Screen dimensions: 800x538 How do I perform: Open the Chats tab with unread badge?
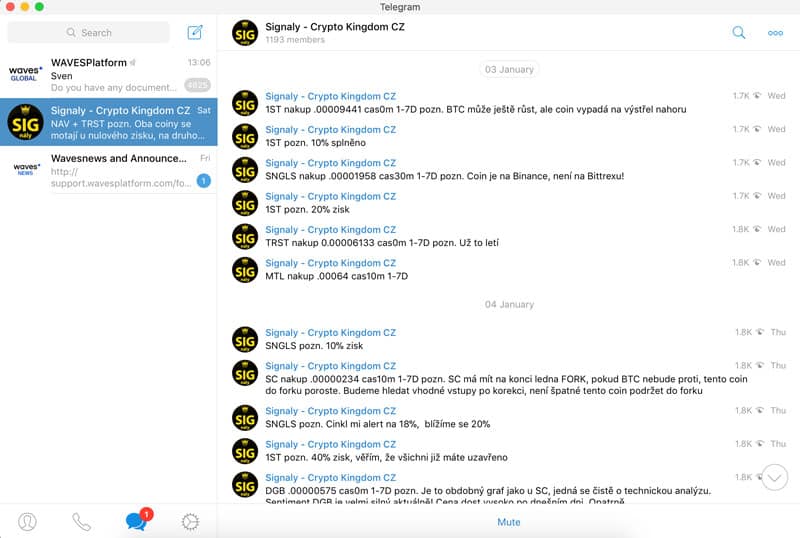137,521
